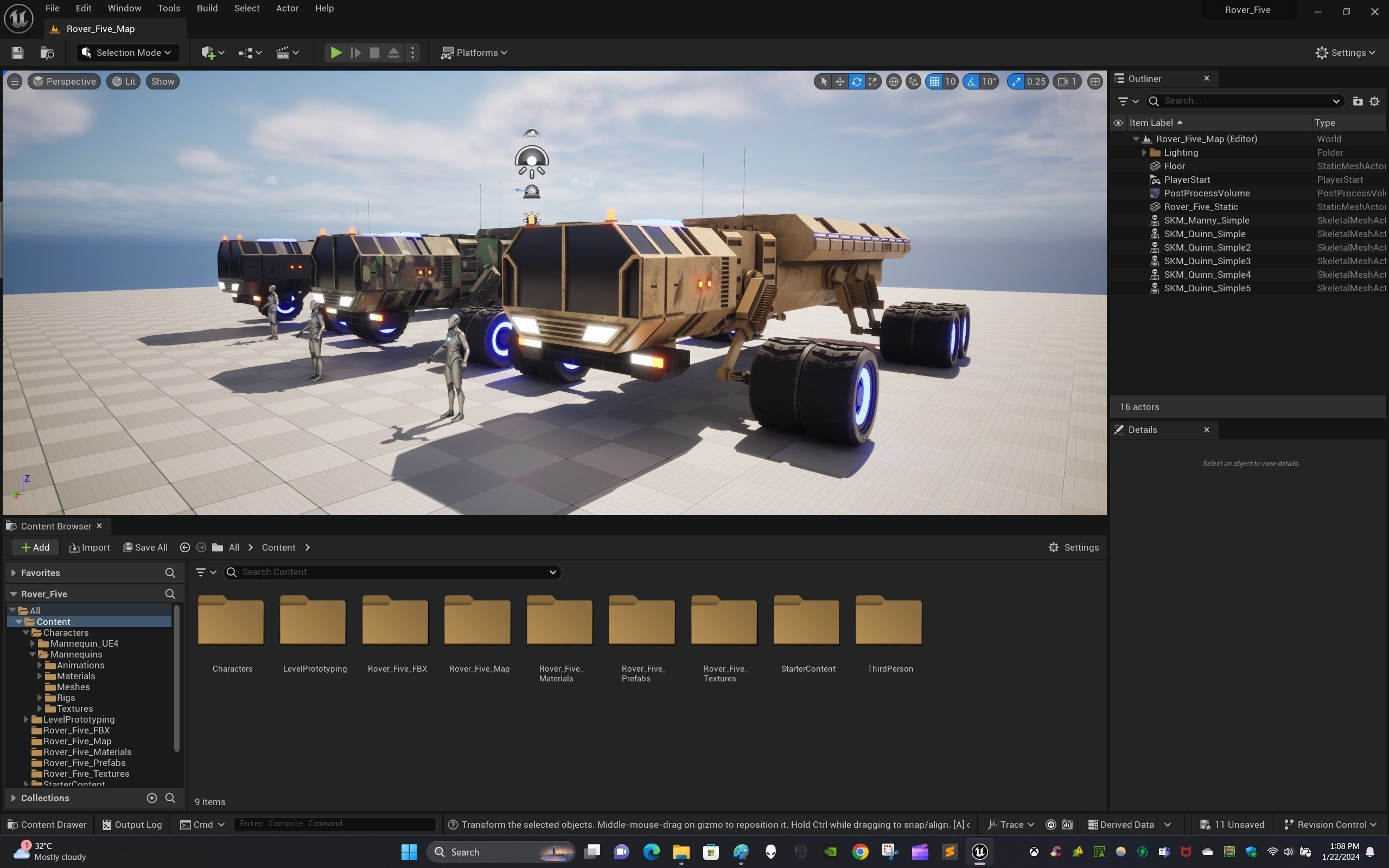Screen dimensions: 1389x868
Task: Open the viewport Show menu
Action: [162, 81]
